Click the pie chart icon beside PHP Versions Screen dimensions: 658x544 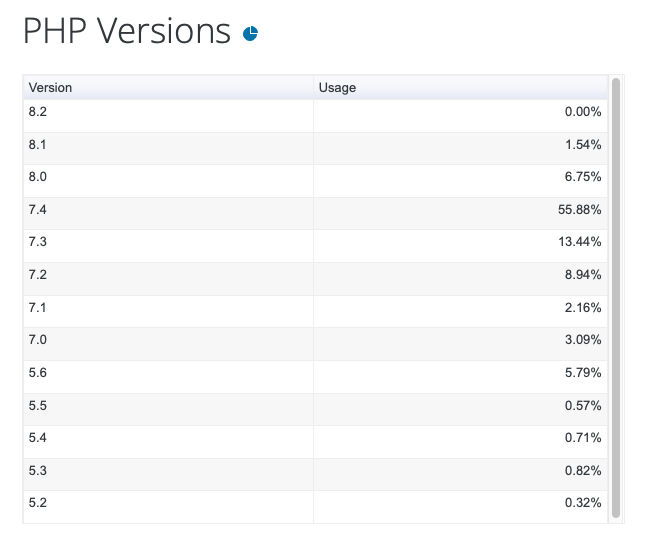(x=251, y=34)
